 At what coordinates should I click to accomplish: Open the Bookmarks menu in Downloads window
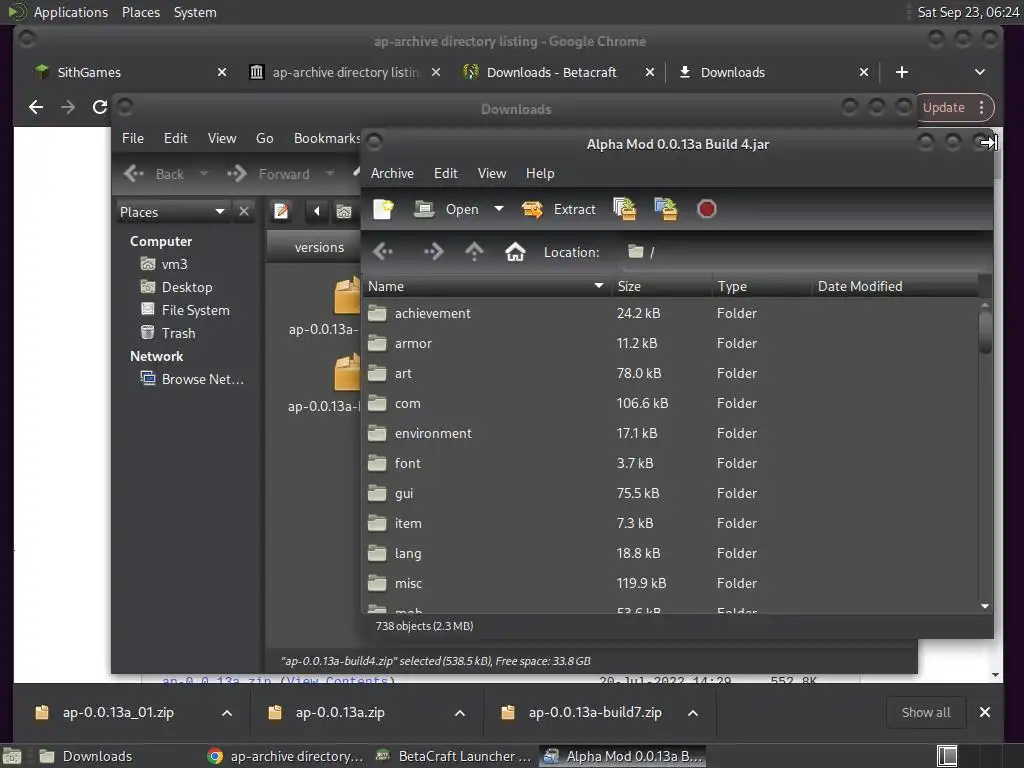(327, 138)
